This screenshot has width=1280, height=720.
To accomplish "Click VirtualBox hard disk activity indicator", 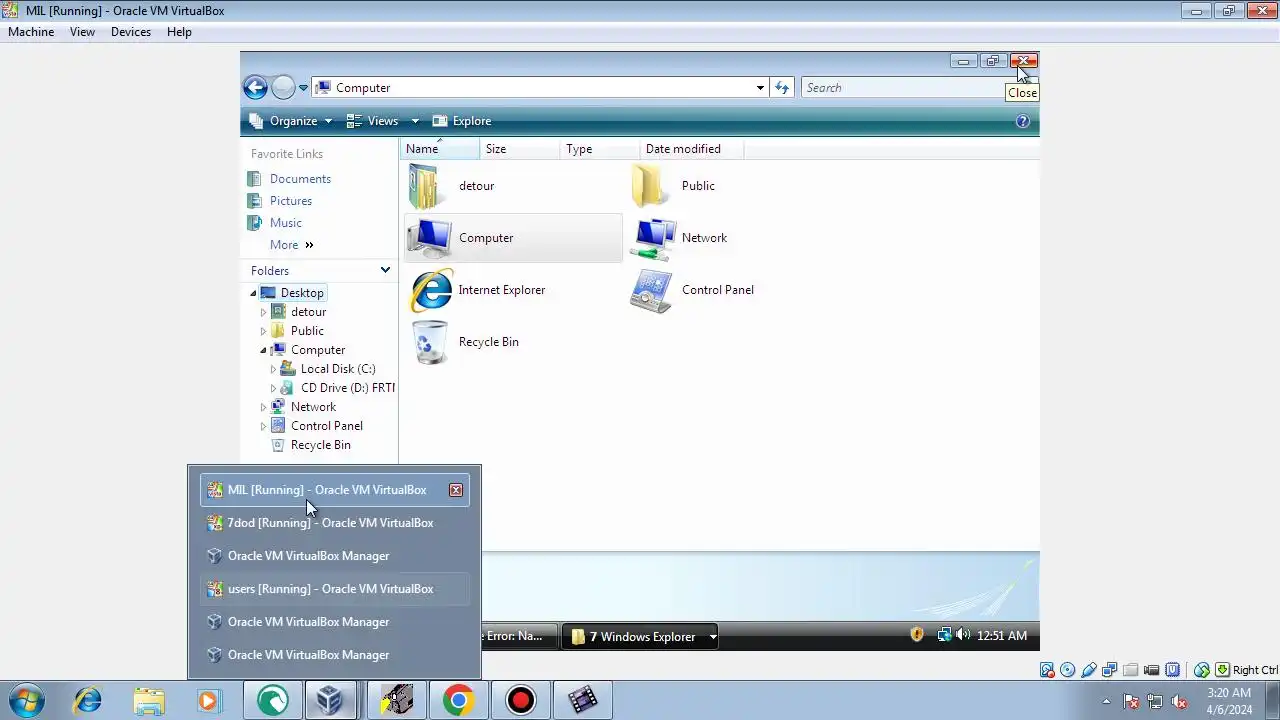I will (x=1047, y=670).
